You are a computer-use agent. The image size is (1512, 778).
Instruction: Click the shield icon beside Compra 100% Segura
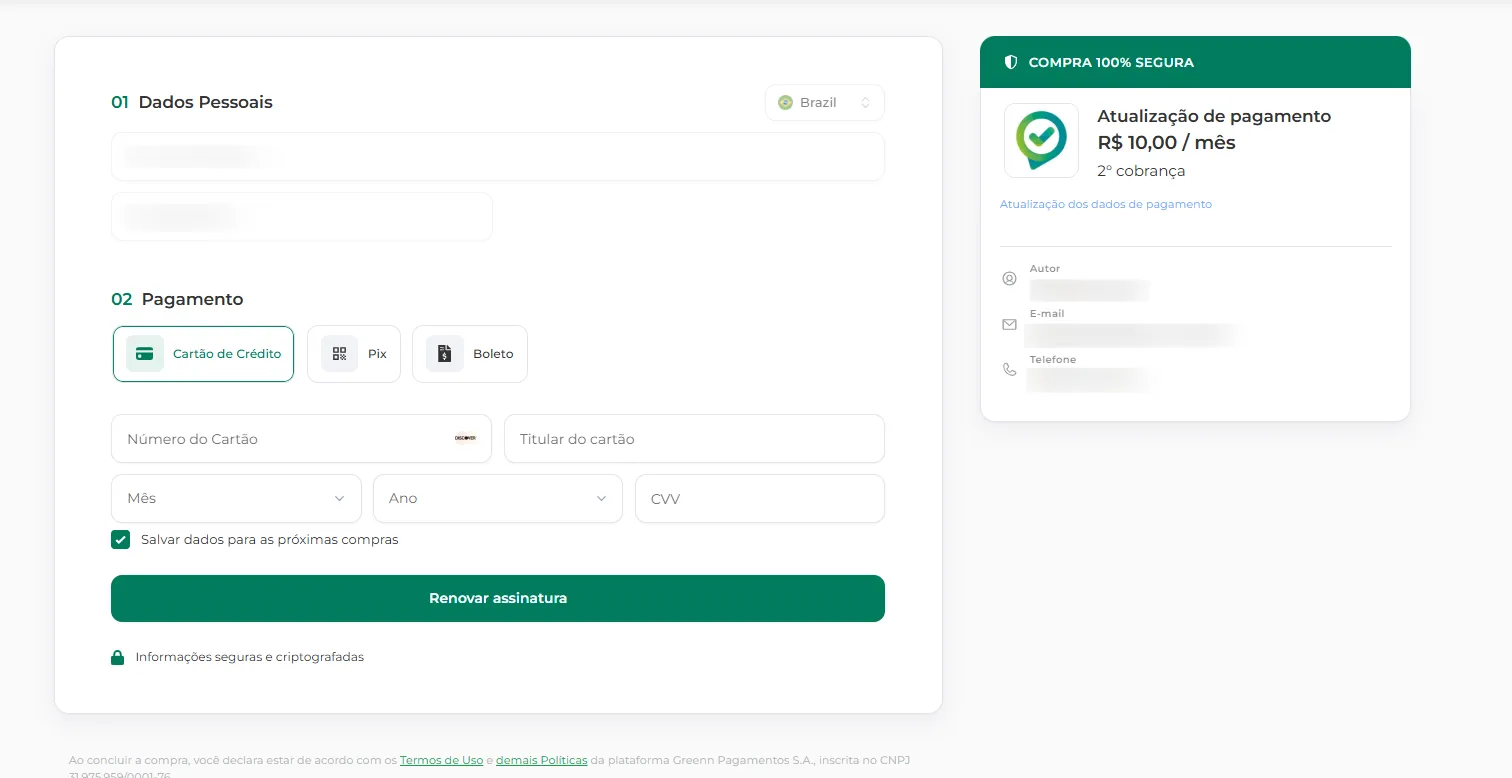pos(1010,62)
